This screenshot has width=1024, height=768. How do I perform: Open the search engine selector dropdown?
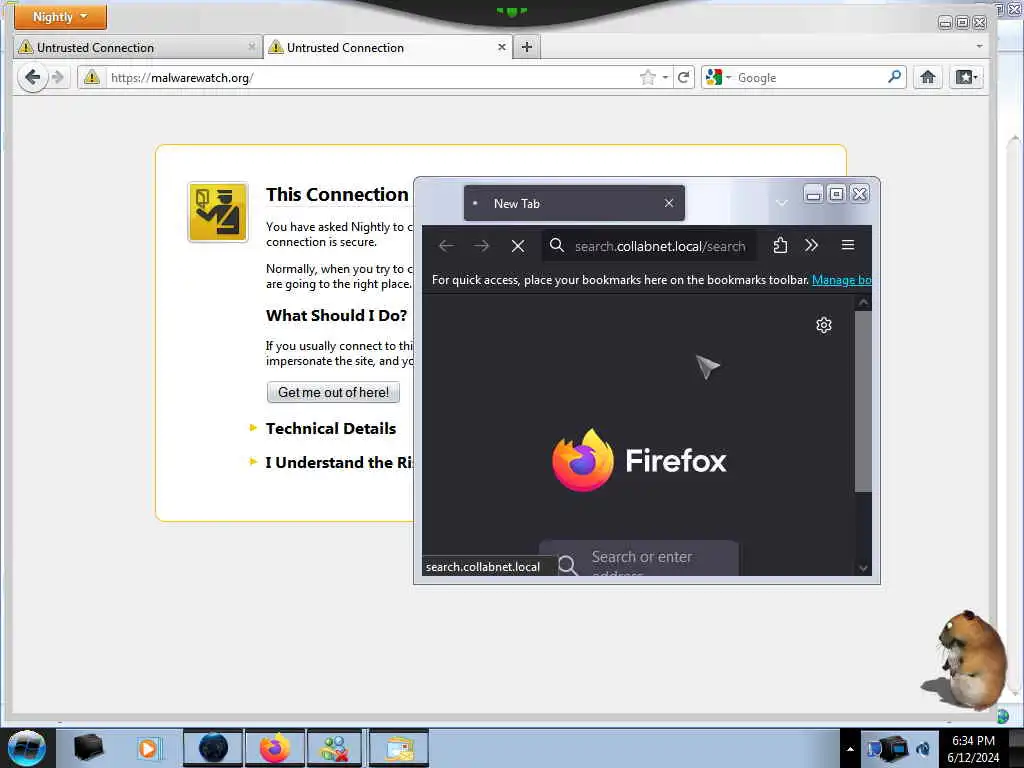pyautogui.click(x=718, y=78)
